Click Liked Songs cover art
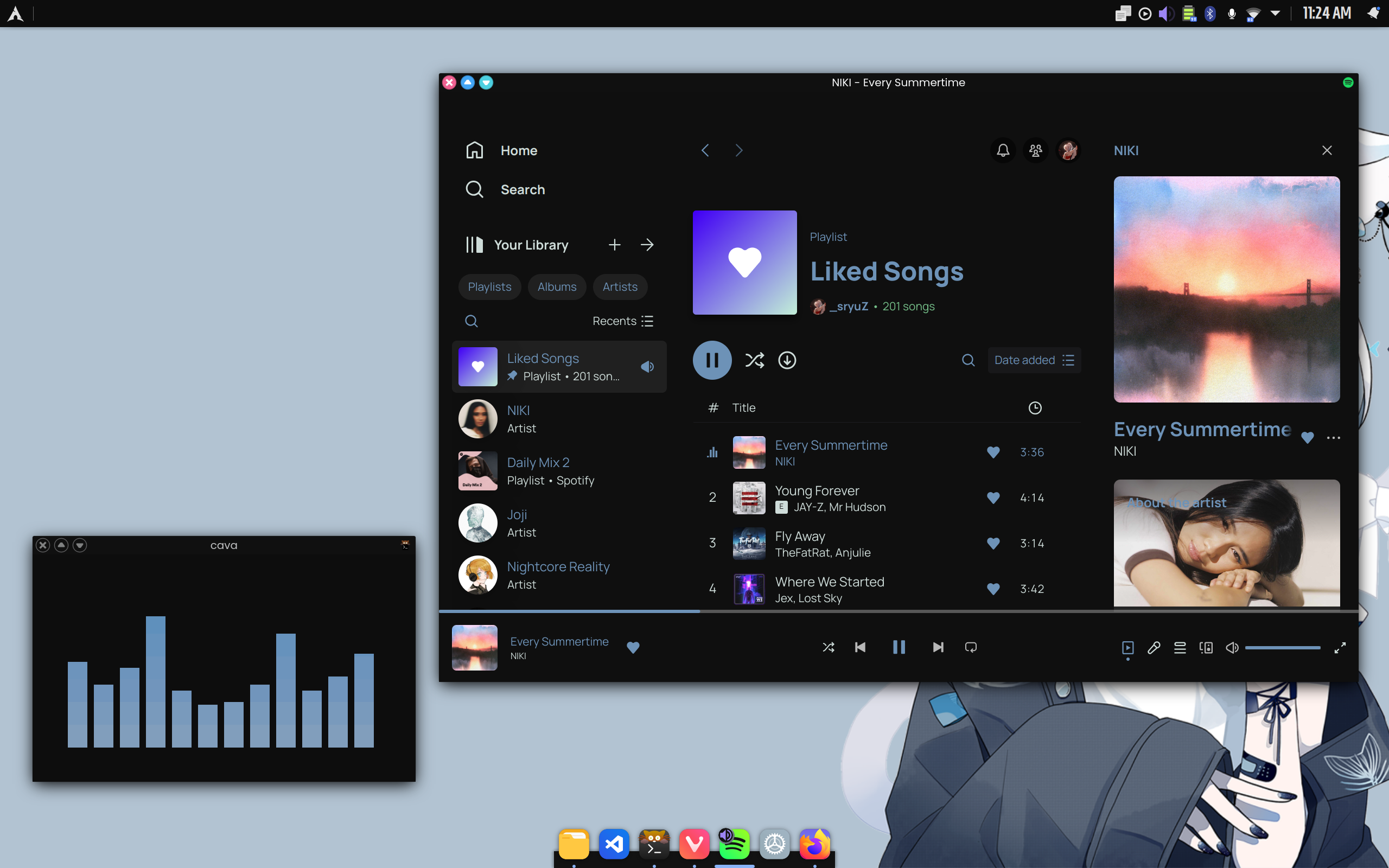This screenshot has width=1389, height=868. click(744, 263)
